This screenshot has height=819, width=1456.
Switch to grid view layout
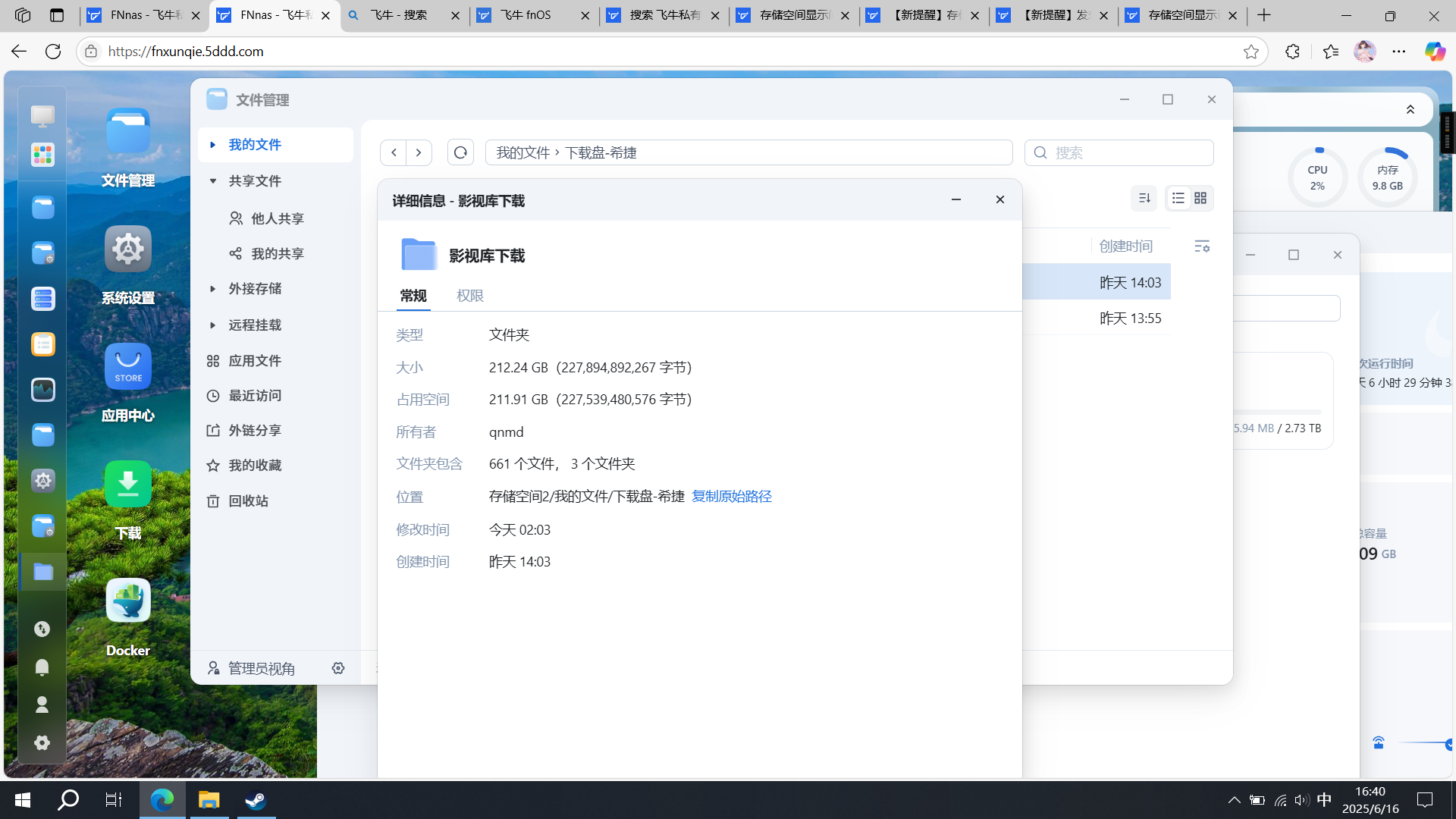pyautogui.click(x=1200, y=198)
